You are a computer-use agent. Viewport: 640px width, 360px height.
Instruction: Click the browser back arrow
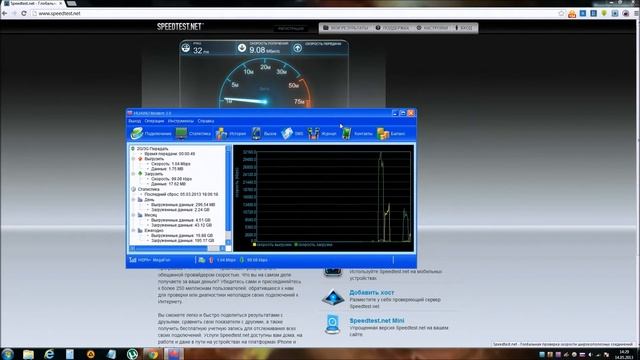pos(5,13)
